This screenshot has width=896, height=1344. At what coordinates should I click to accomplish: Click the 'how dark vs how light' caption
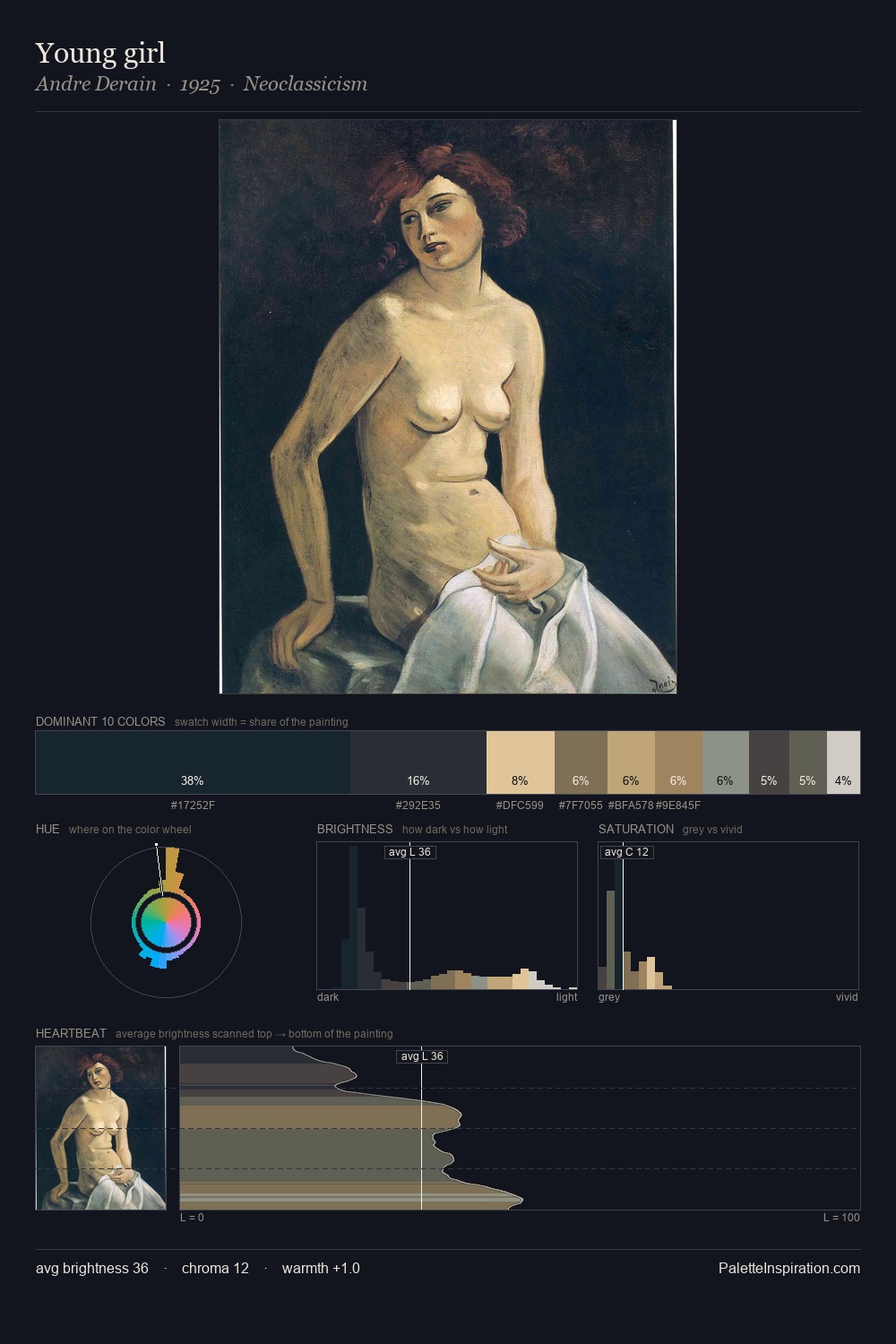point(455,829)
